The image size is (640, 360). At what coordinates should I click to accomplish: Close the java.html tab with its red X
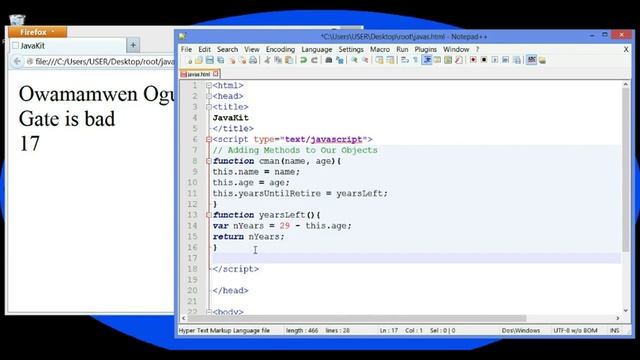[216, 74]
